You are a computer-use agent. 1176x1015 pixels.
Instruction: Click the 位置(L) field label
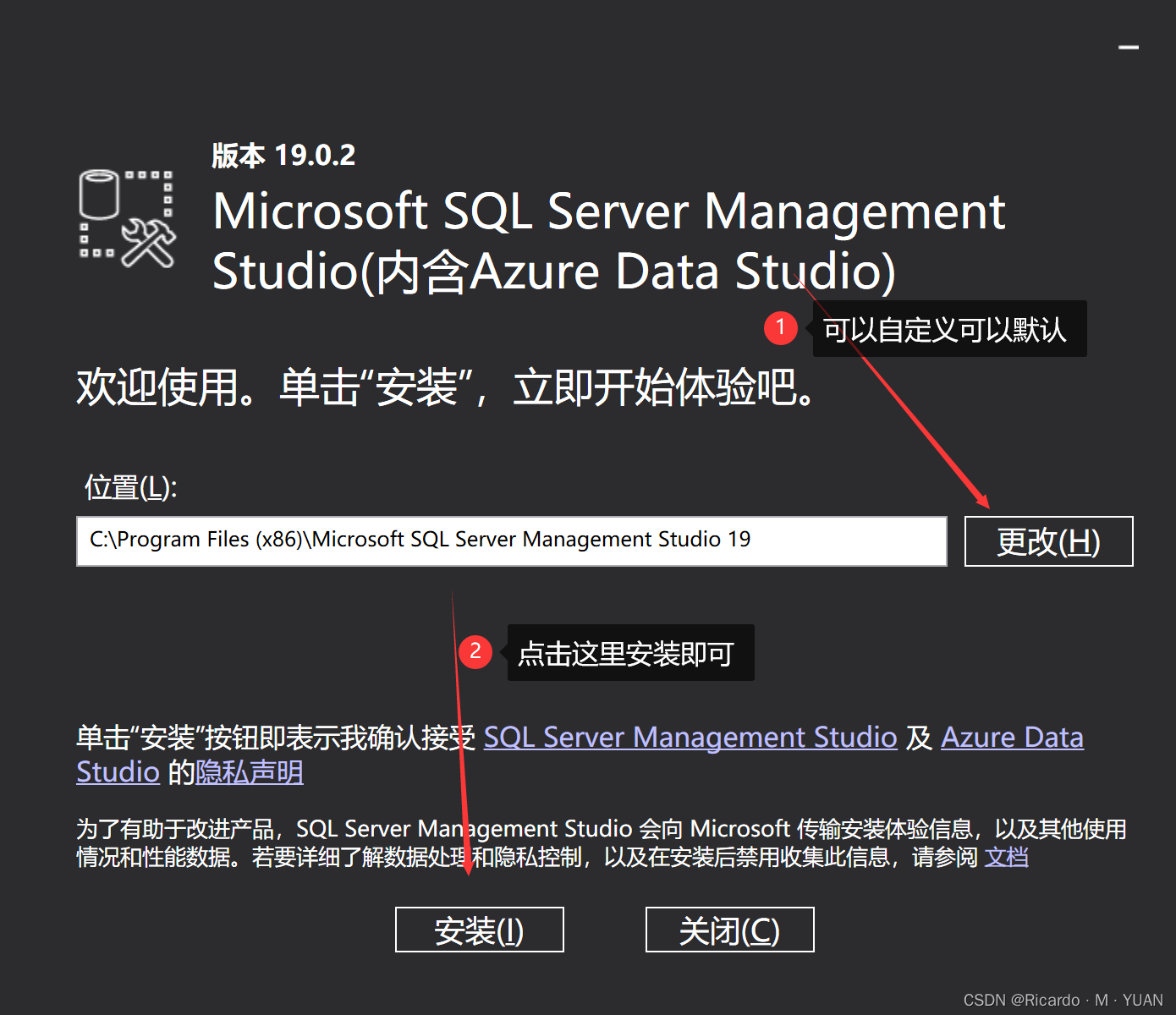coord(127,487)
